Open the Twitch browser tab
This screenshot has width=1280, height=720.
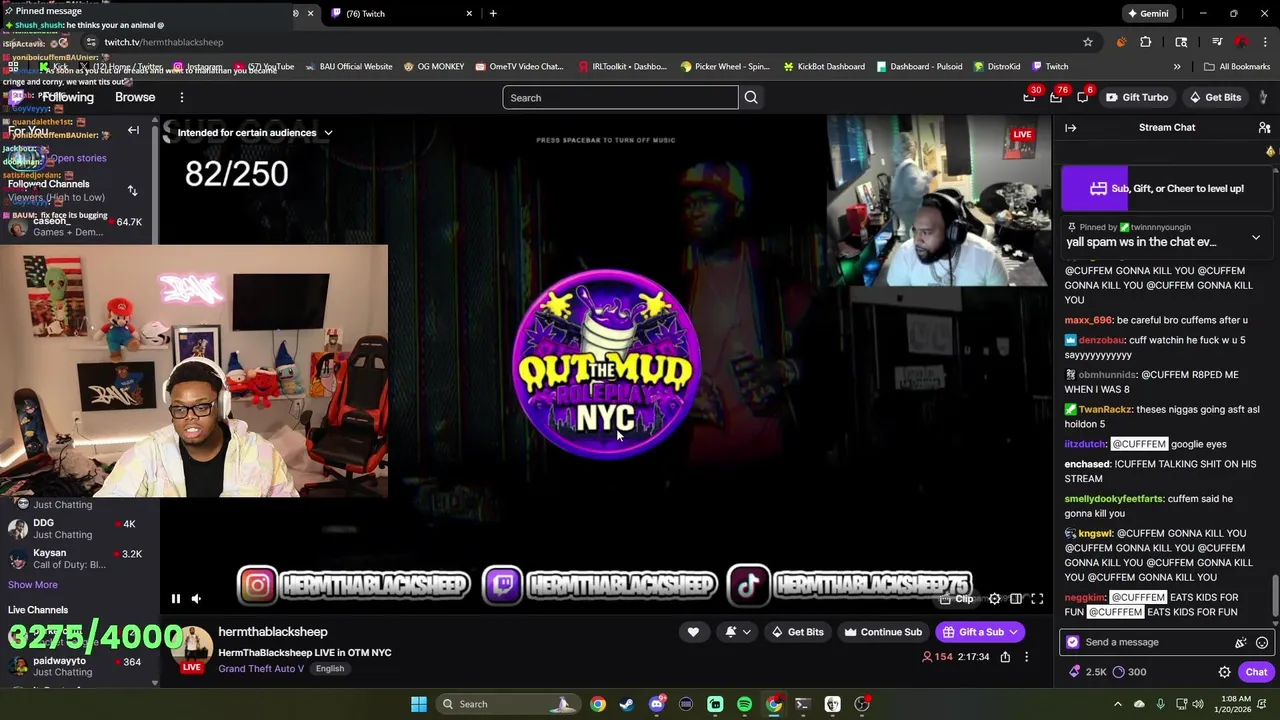[400, 13]
